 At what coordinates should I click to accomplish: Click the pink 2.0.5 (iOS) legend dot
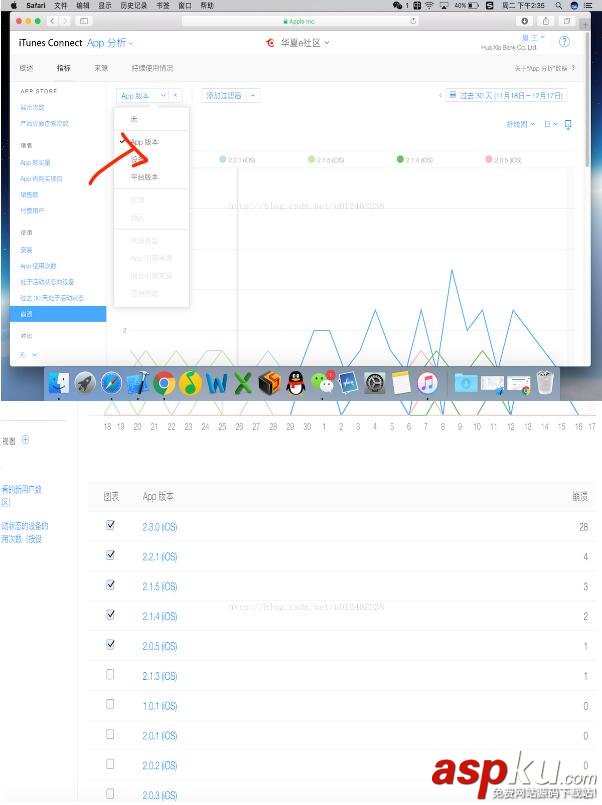[489, 159]
